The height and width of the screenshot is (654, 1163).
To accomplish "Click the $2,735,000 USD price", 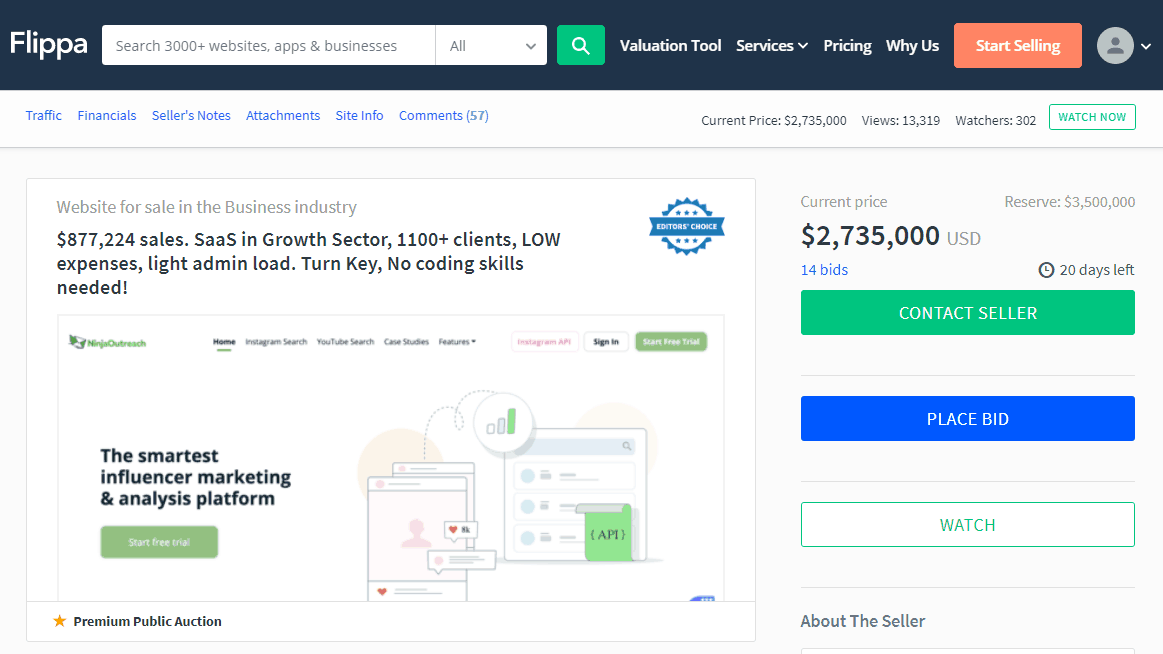I will (890, 236).
